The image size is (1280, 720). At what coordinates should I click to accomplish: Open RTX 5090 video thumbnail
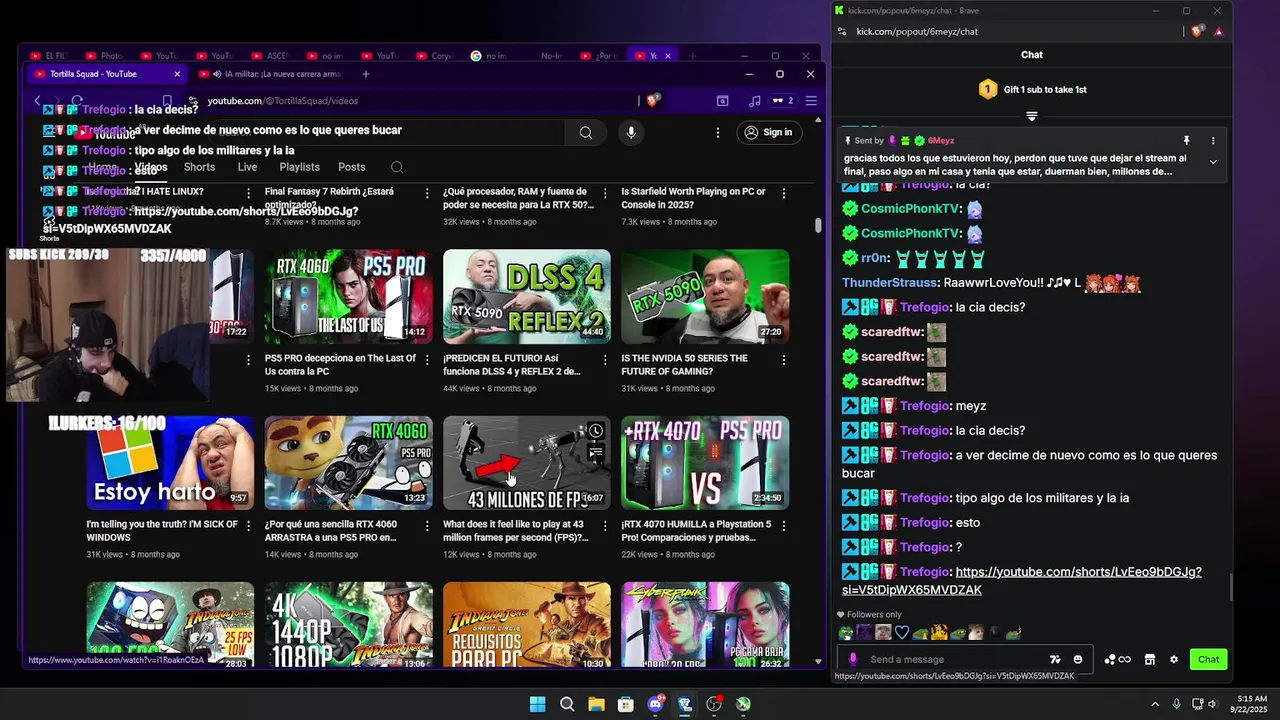pyautogui.click(x=705, y=296)
